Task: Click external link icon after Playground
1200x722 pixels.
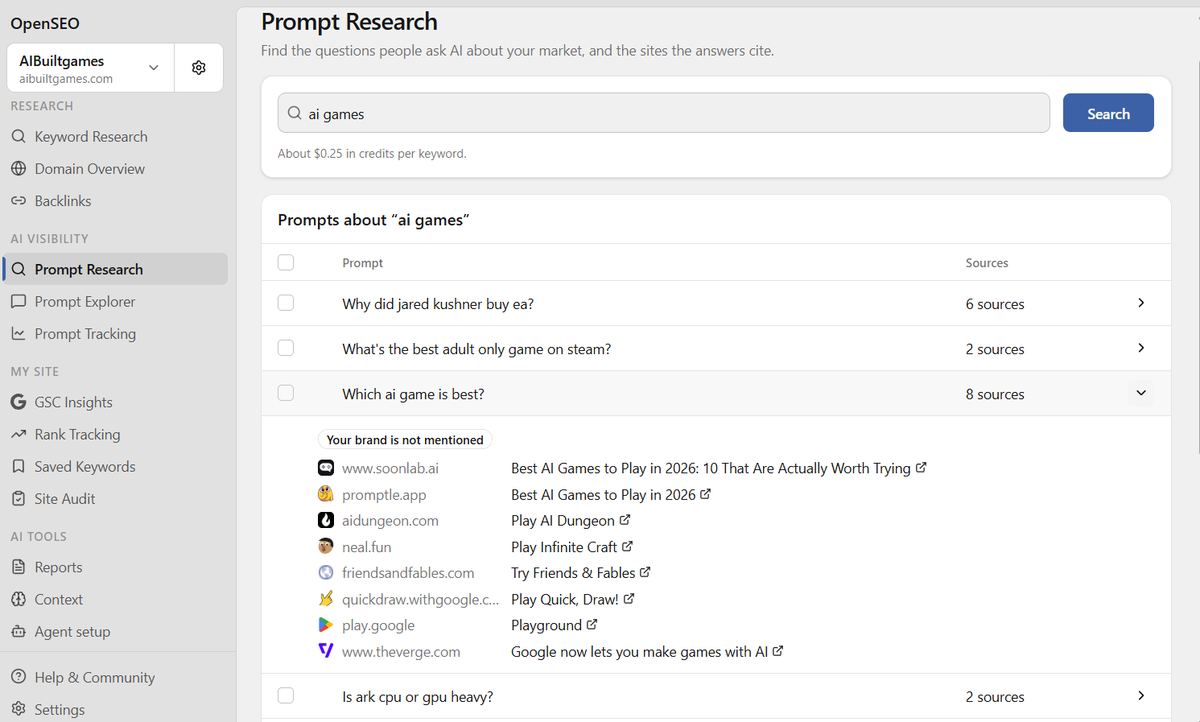Action: point(592,625)
